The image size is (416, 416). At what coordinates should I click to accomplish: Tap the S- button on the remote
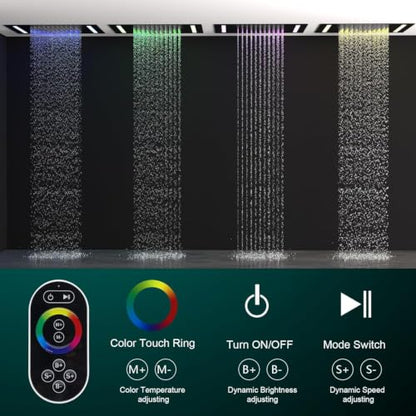coord(47,376)
